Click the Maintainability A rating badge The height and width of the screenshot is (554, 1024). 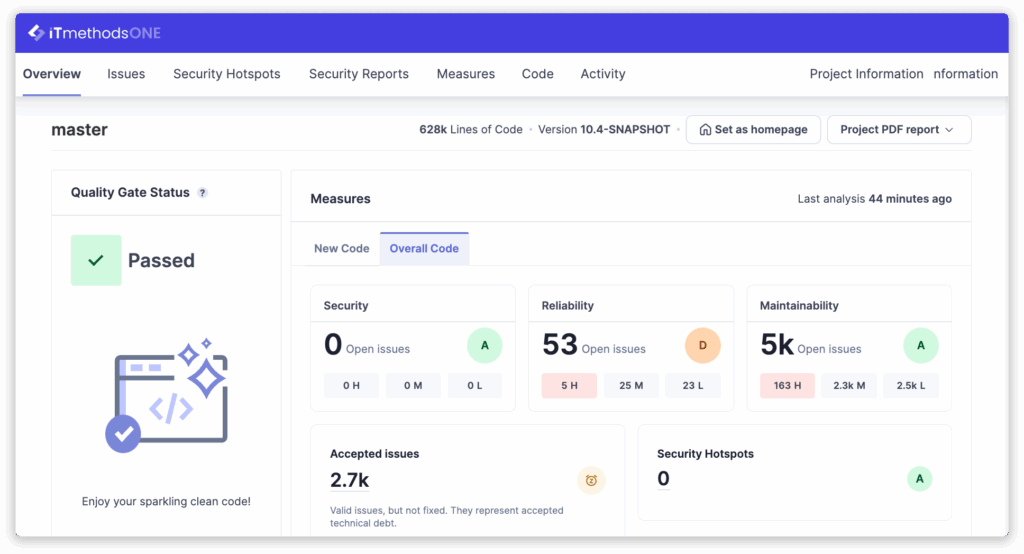click(x=920, y=345)
